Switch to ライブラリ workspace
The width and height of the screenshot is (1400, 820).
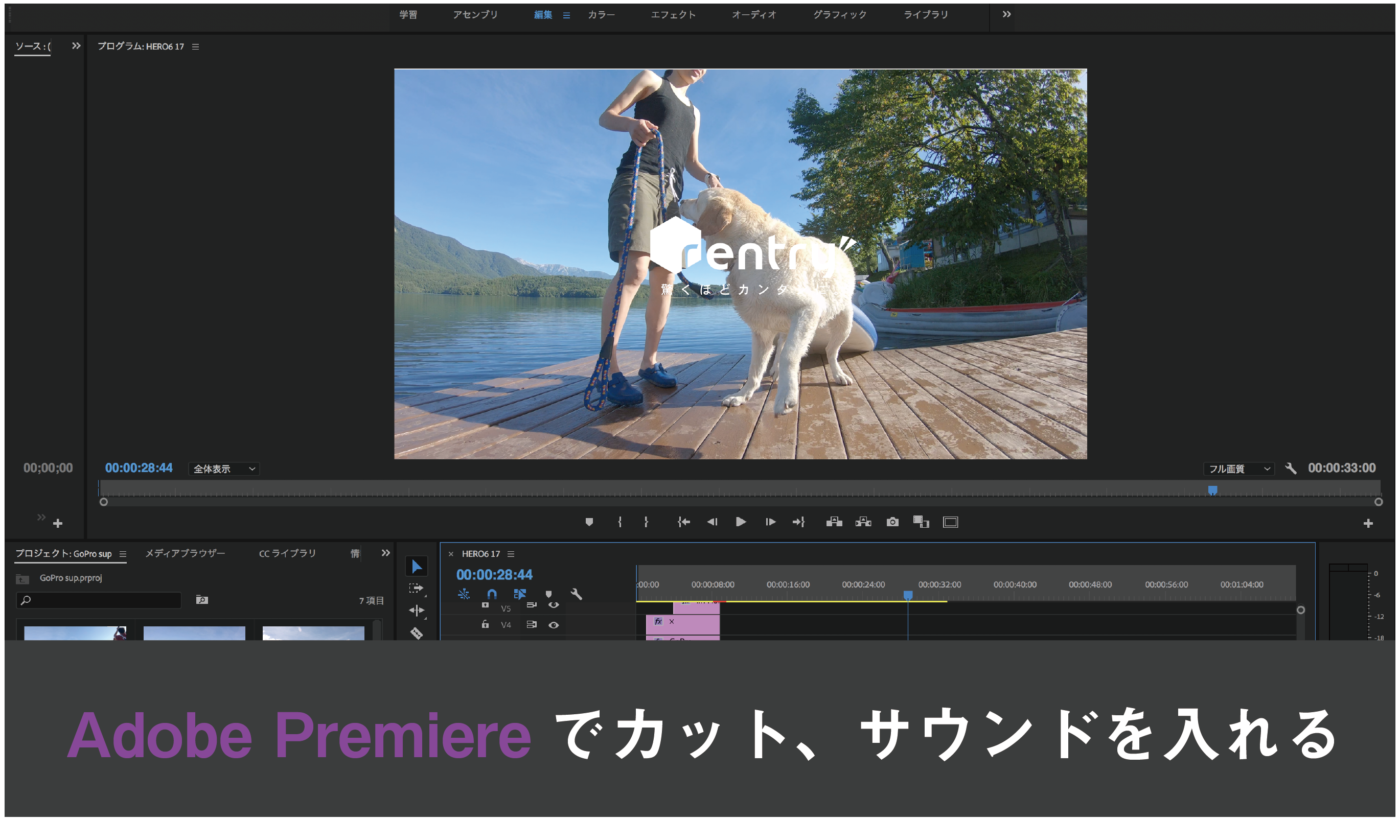[x=926, y=15]
